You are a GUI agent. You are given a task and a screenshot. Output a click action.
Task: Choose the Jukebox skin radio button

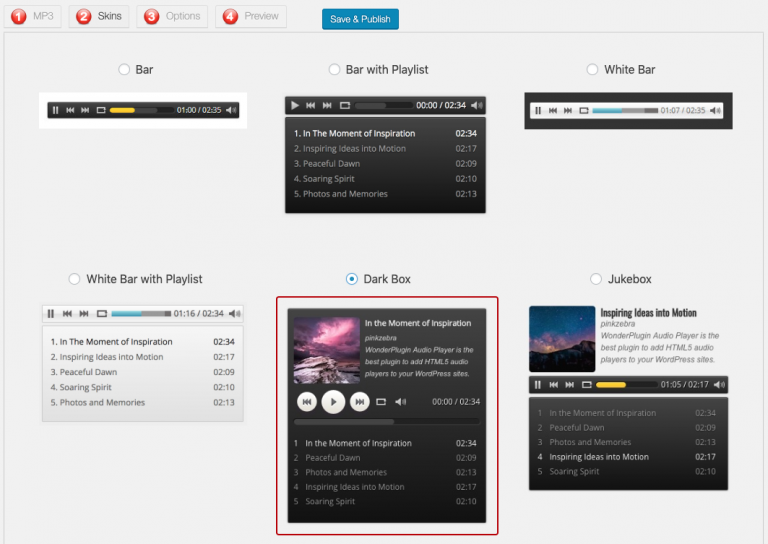click(x=596, y=279)
